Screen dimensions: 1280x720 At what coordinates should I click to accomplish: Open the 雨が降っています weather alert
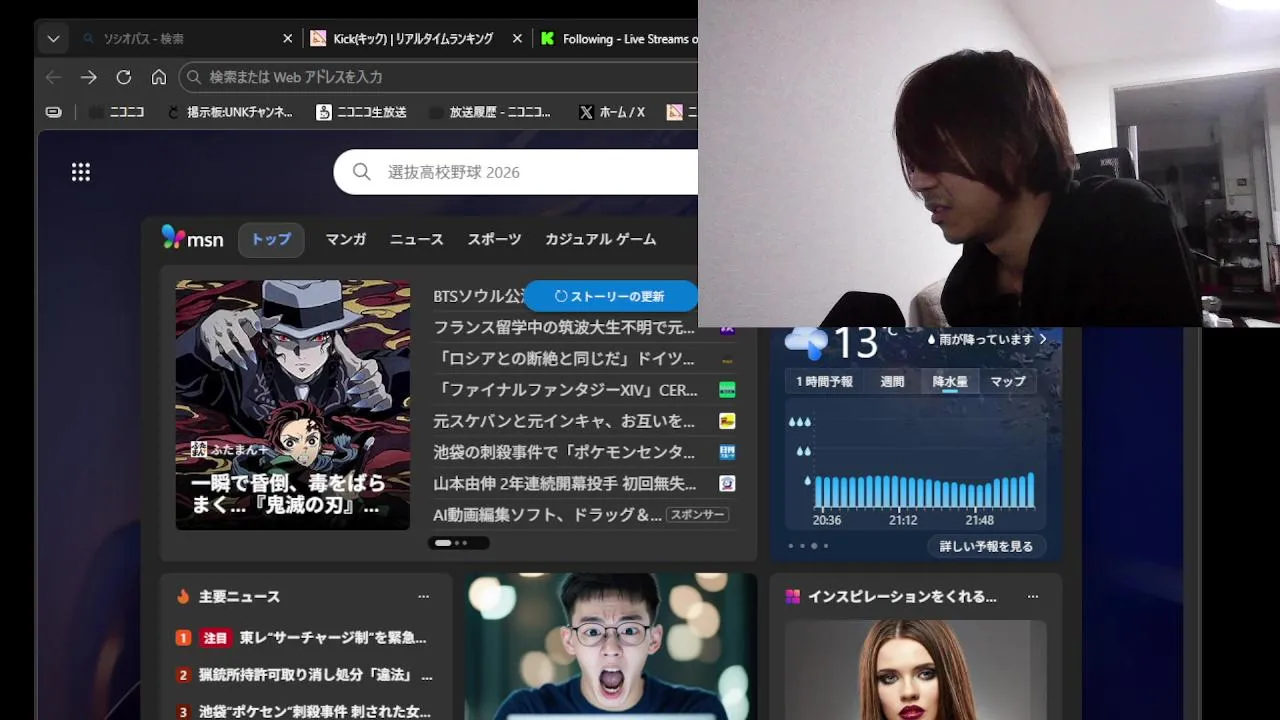click(x=987, y=339)
